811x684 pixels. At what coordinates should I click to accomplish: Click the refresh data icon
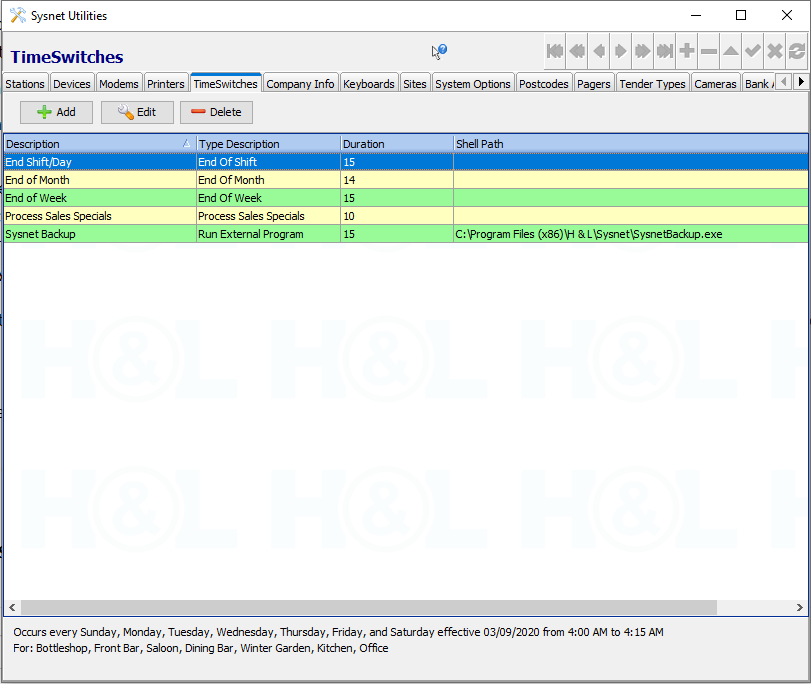point(797,51)
